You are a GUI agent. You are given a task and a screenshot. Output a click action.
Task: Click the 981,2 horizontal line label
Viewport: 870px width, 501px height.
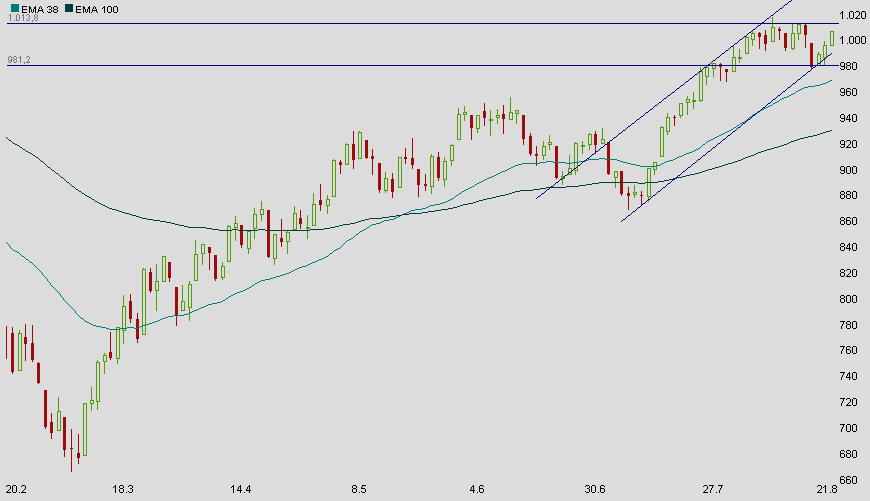(x=19, y=60)
